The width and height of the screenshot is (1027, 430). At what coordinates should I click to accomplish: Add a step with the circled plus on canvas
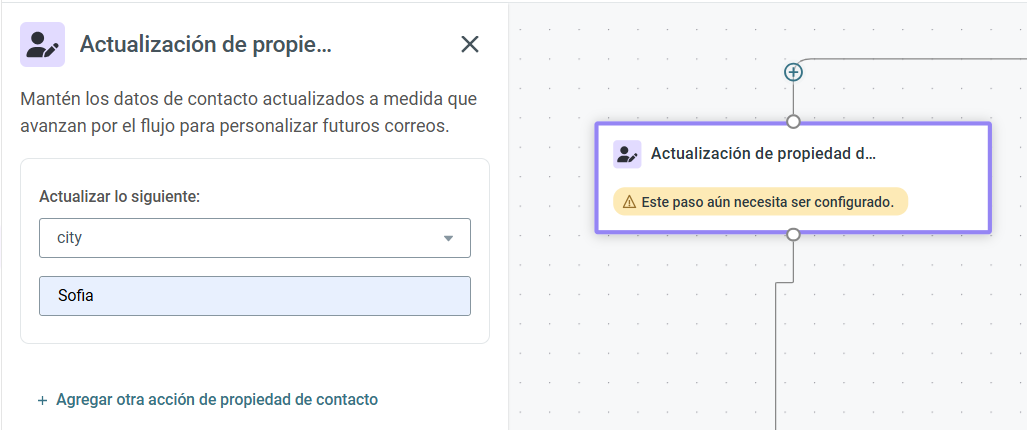[793, 72]
